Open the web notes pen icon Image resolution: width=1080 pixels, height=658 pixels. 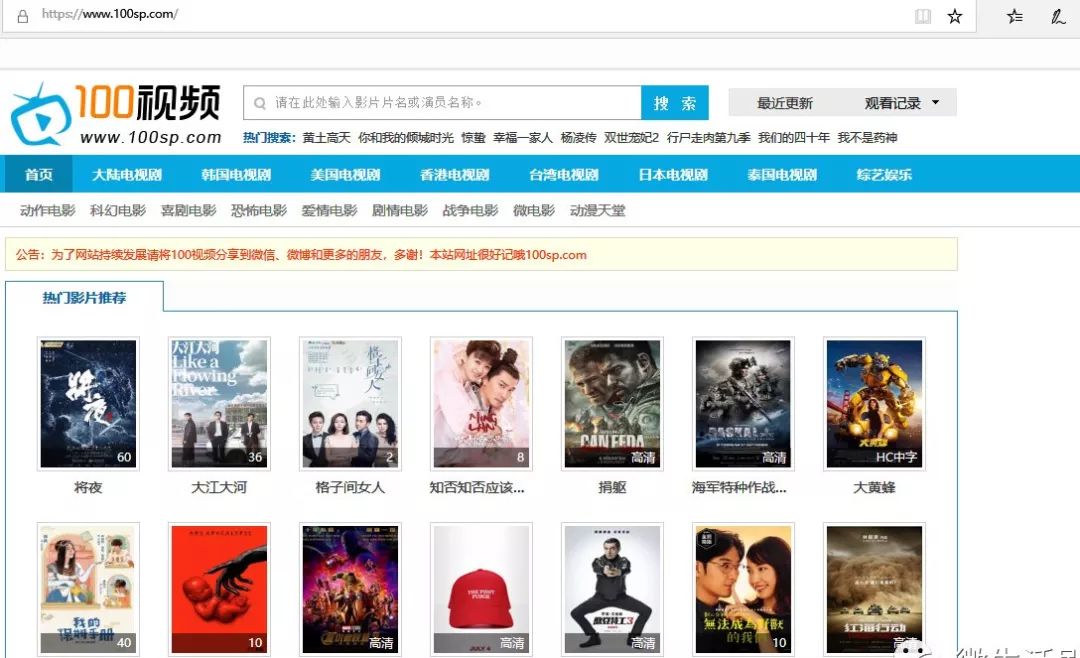click(x=1059, y=17)
